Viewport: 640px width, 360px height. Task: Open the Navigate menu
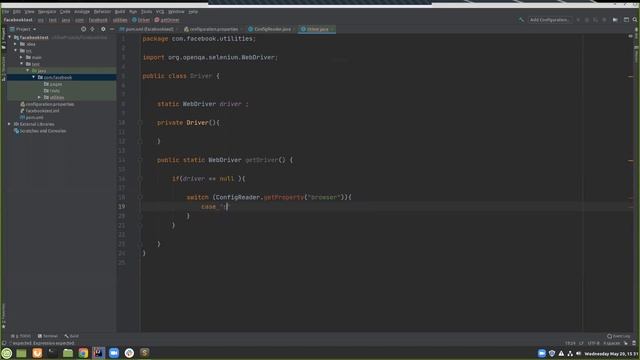(x=47, y=11)
